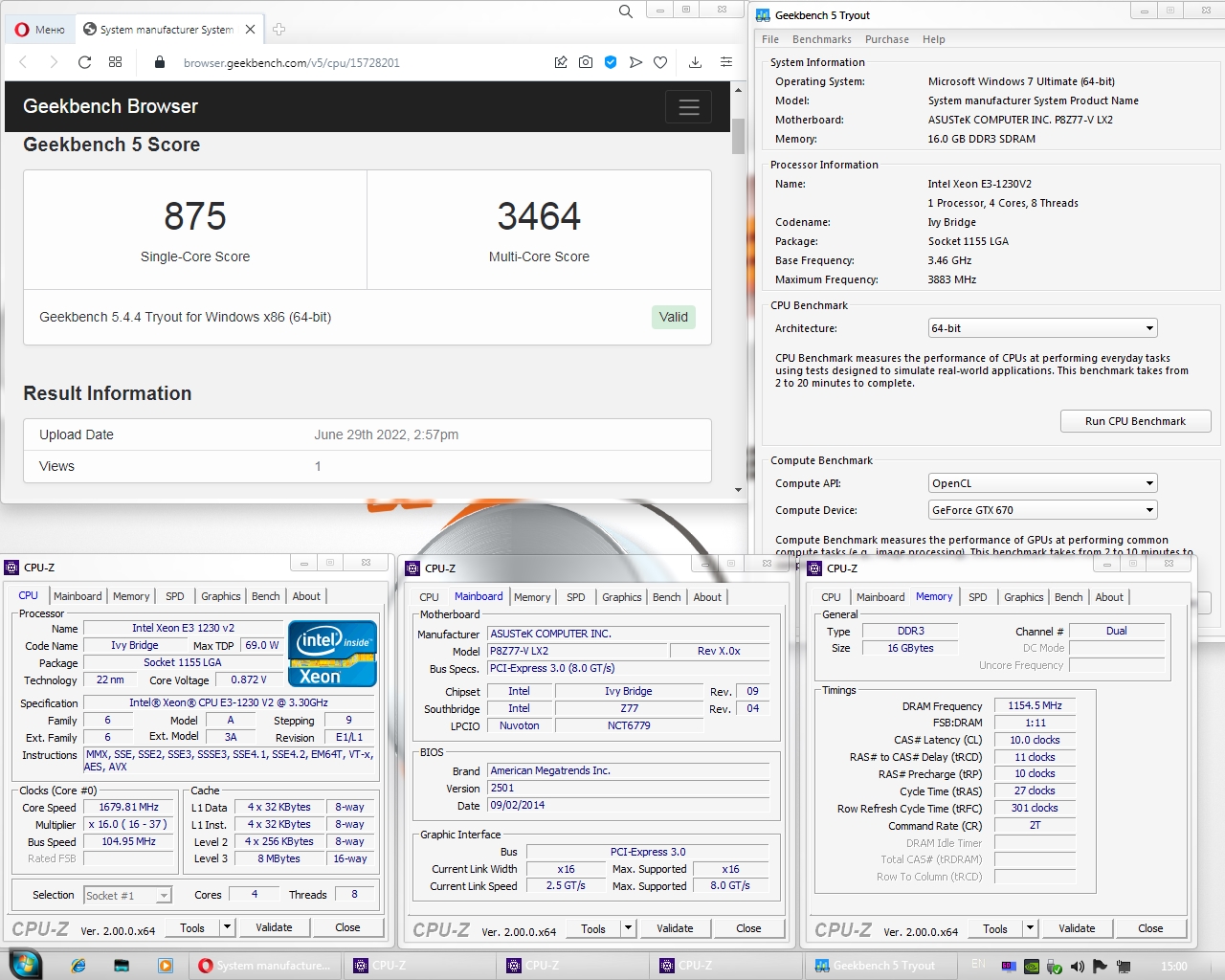Viewport: 1225px width, 980px height.
Task: Switch to Bench tab in the left CPU-Z window
Action: pos(266,596)
